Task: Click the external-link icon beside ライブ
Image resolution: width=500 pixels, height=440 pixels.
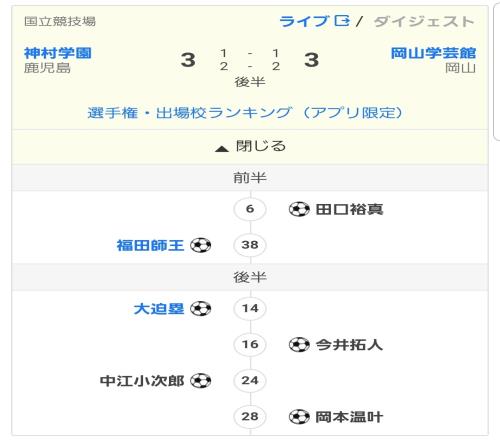Action: tap(342, 21)
